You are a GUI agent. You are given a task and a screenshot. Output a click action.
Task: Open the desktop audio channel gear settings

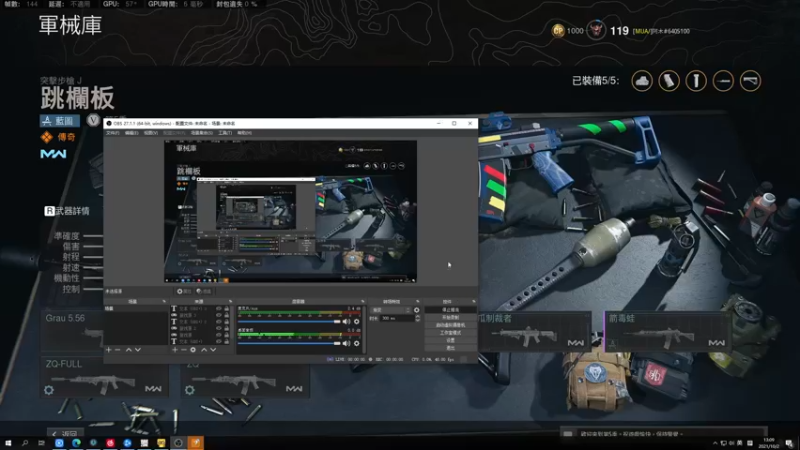357,343
